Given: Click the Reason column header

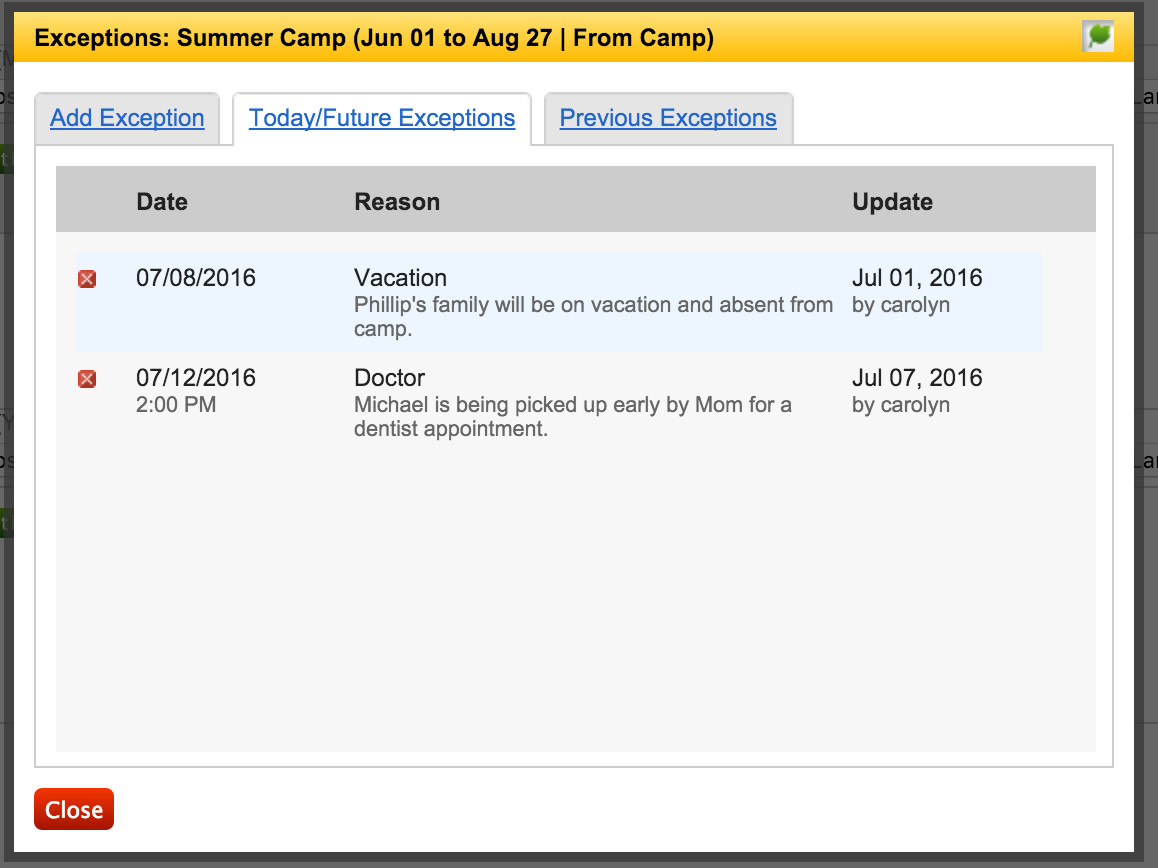Looking at the screenshot, I should tap(397, 202).
